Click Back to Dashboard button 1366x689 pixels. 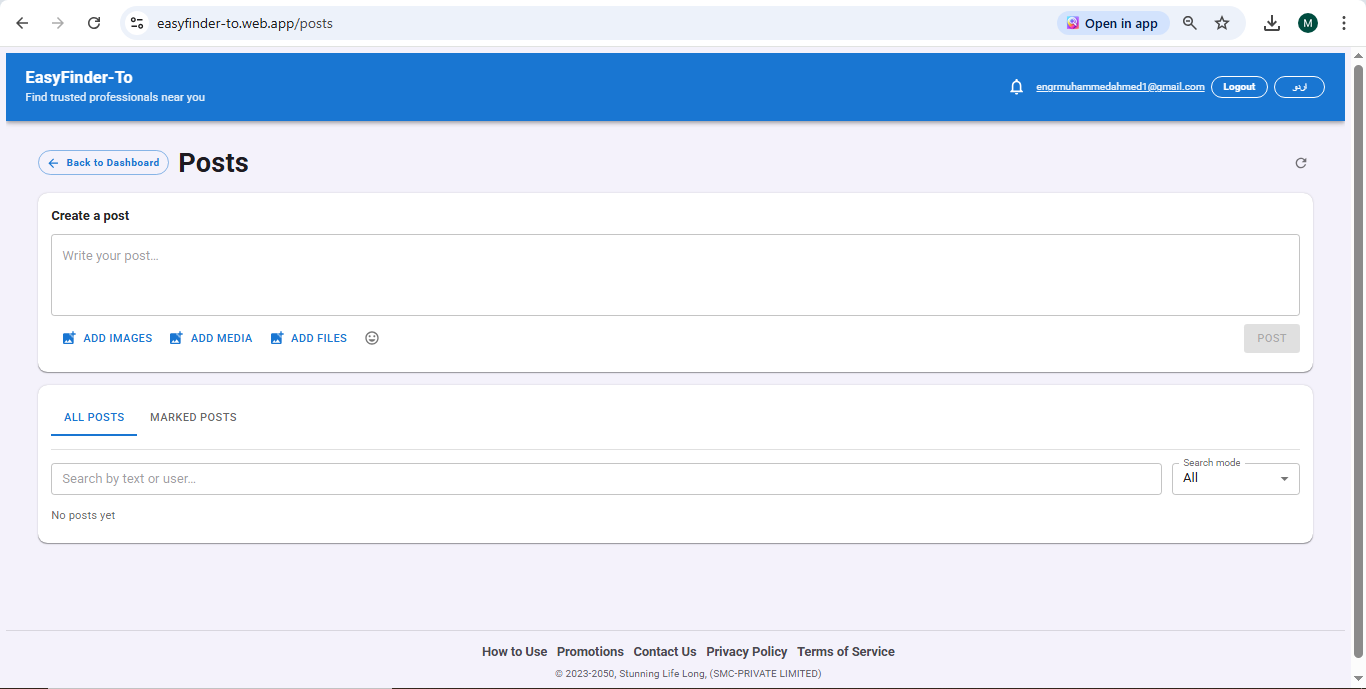coord(103,163)
